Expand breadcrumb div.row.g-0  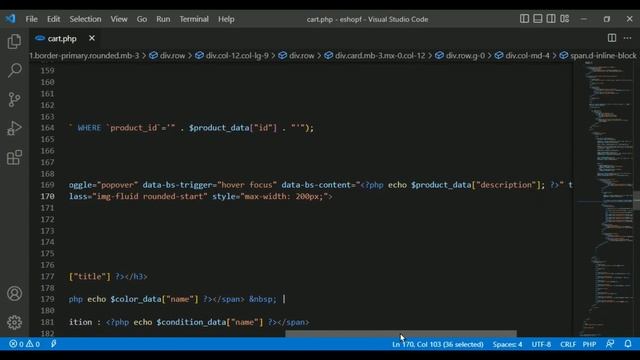click(x=460, y=56)
